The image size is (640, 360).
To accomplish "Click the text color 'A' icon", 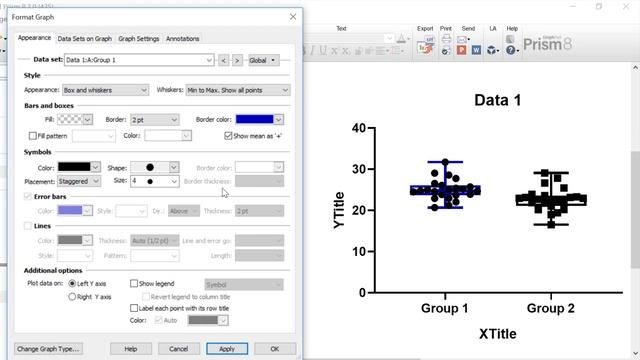I will pyautogui.click(x=401, y=39).
